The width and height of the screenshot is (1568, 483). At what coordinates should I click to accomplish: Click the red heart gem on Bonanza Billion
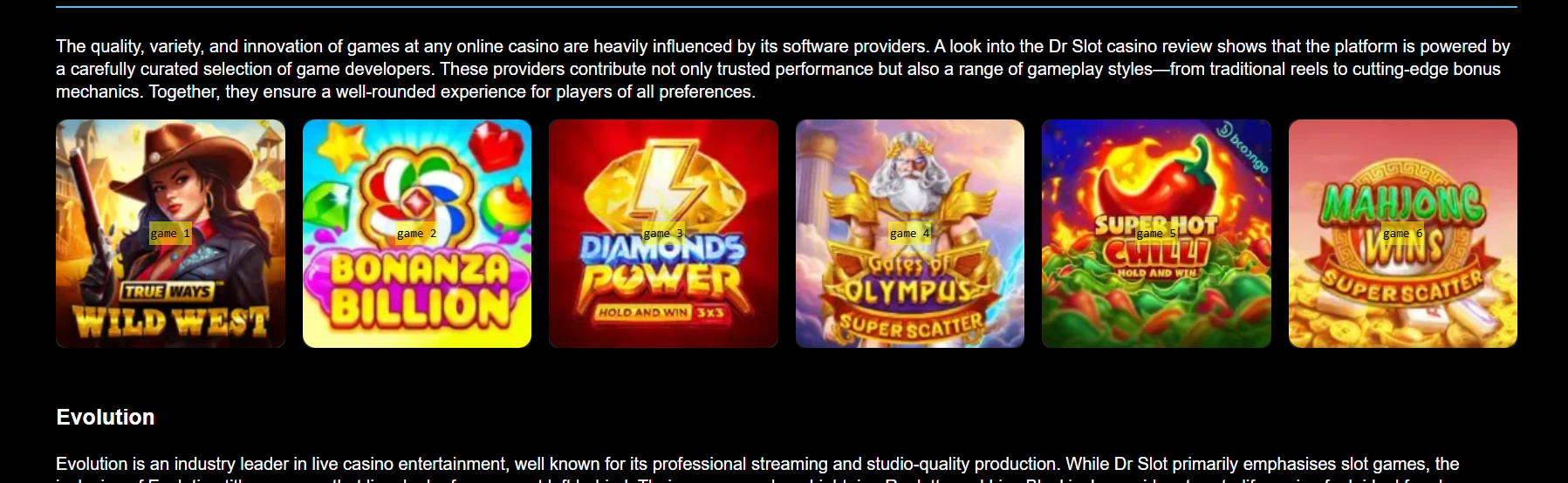click(496, 146)
